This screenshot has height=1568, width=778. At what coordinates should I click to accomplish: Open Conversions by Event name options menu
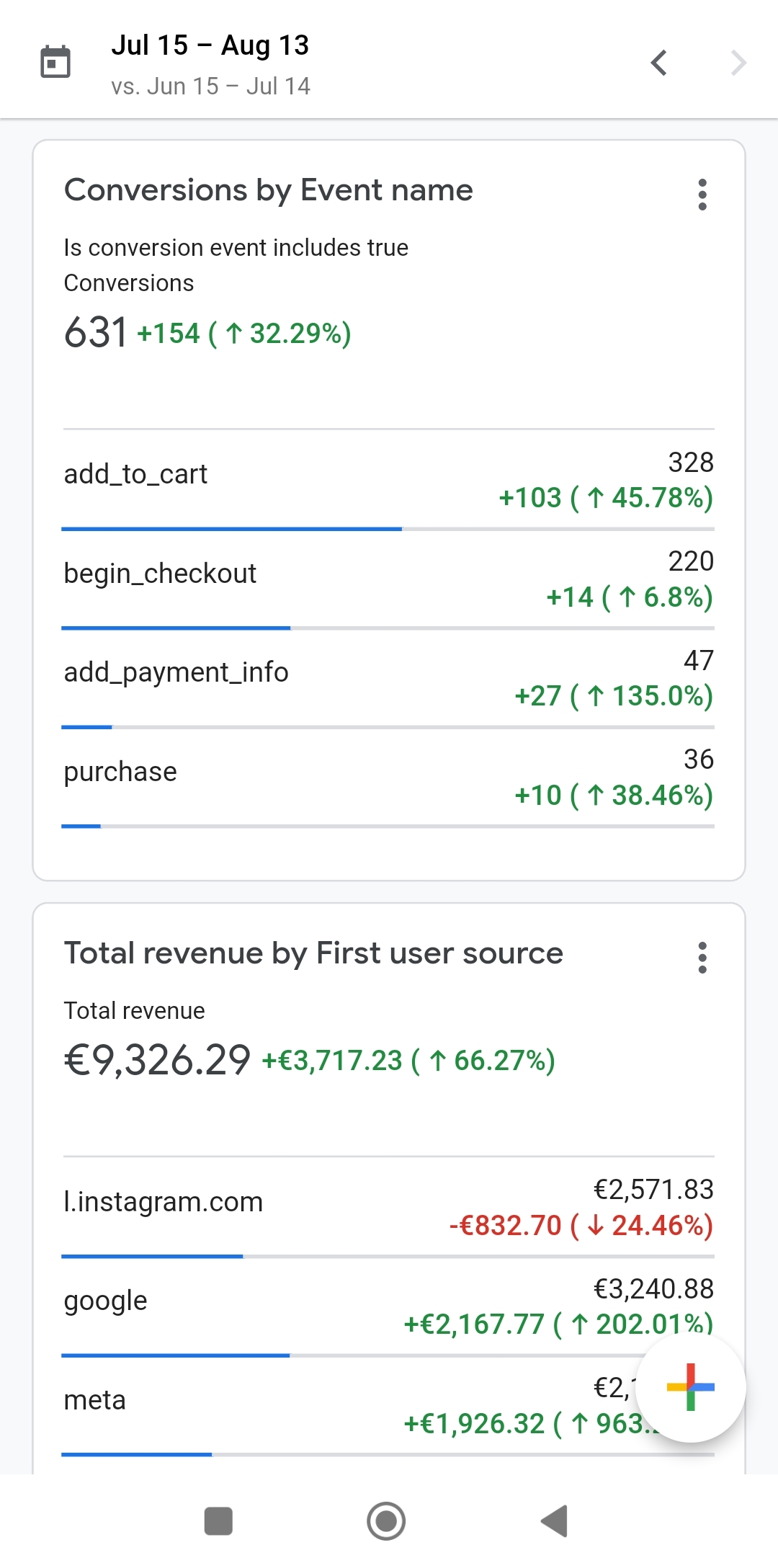(702, 195)
